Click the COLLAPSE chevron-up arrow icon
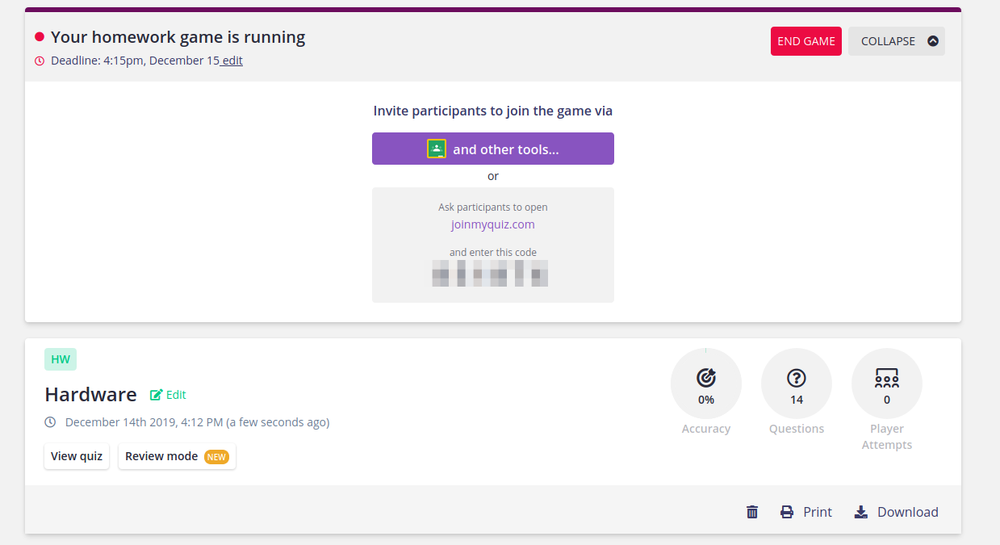Image resolution: width=1000 pixels, height=545 pixels. tap(932, 41)
